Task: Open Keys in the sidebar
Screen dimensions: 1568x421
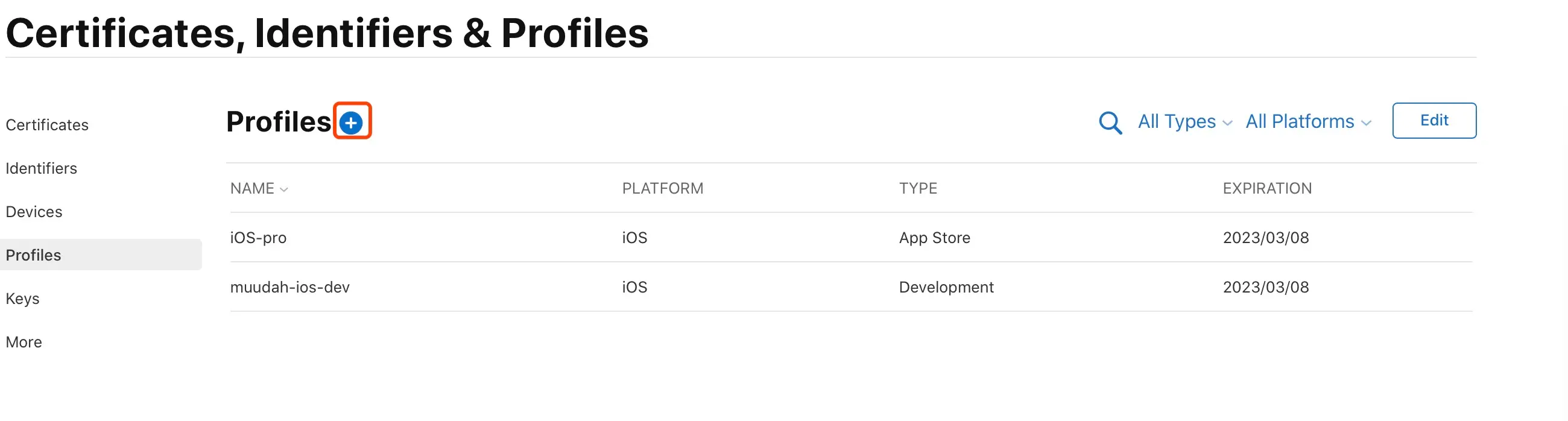Action: click(22, 299)
